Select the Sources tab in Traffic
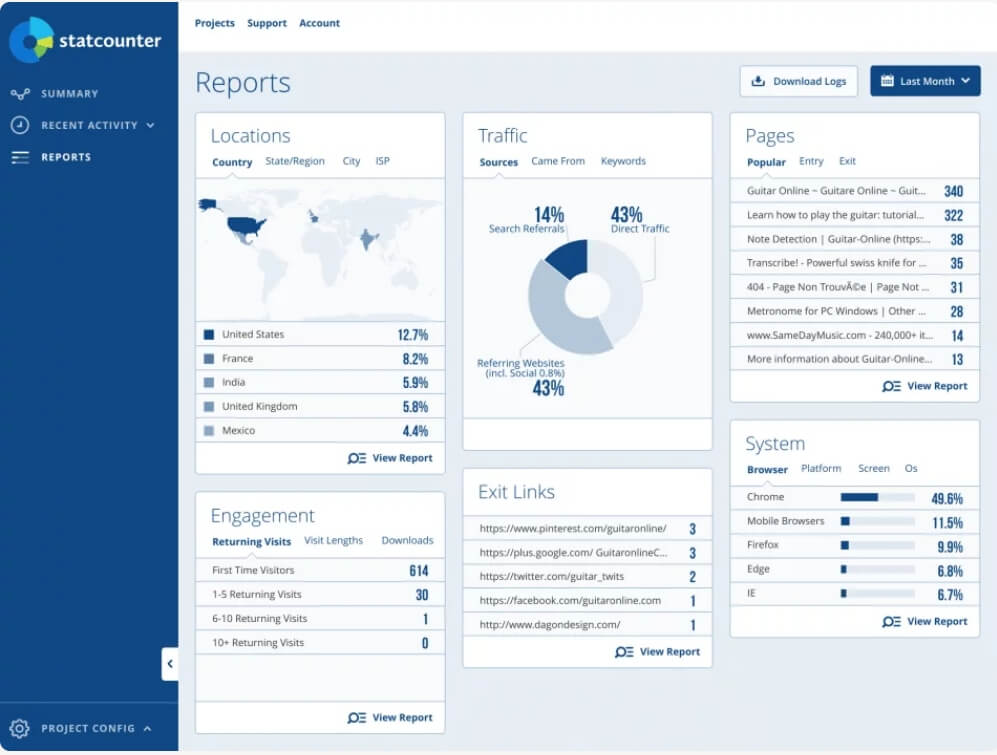Image resolution: width=997 pixels, height=755 pixels. coord(498,162)
